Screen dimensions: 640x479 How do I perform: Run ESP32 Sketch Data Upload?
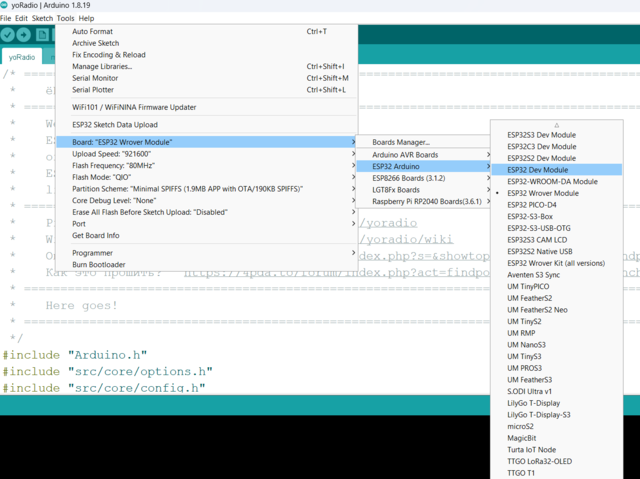click(x=207, y=125)
